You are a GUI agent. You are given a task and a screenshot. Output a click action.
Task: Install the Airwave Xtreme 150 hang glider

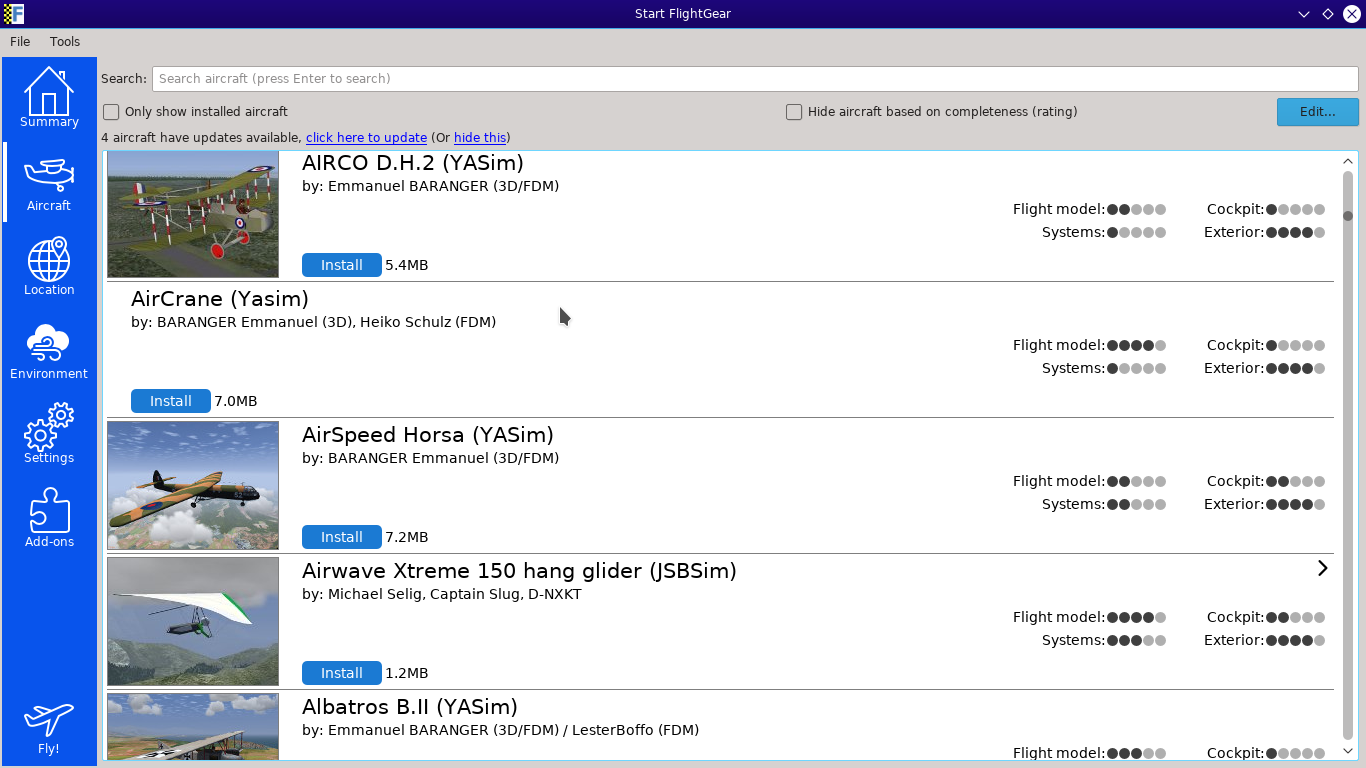[x=341, y=673]
